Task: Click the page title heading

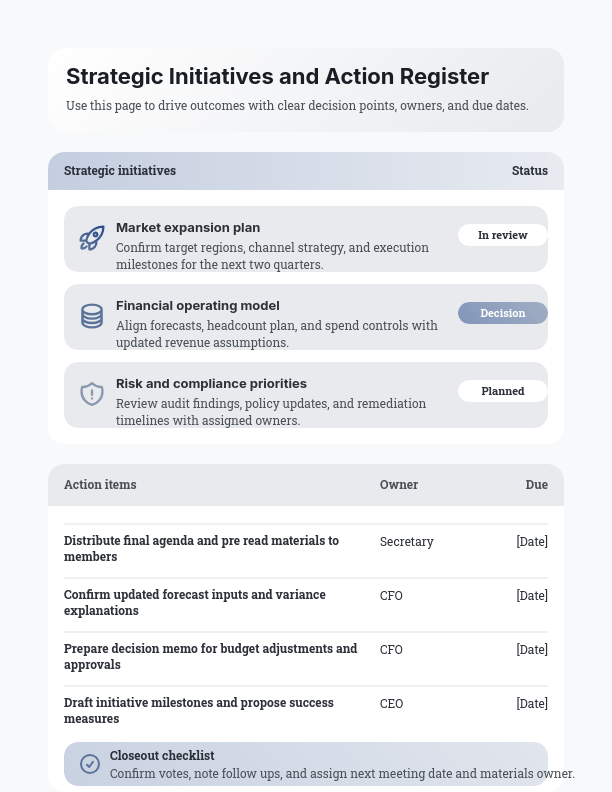Action: pyautogui.click(x=277, y=77)
